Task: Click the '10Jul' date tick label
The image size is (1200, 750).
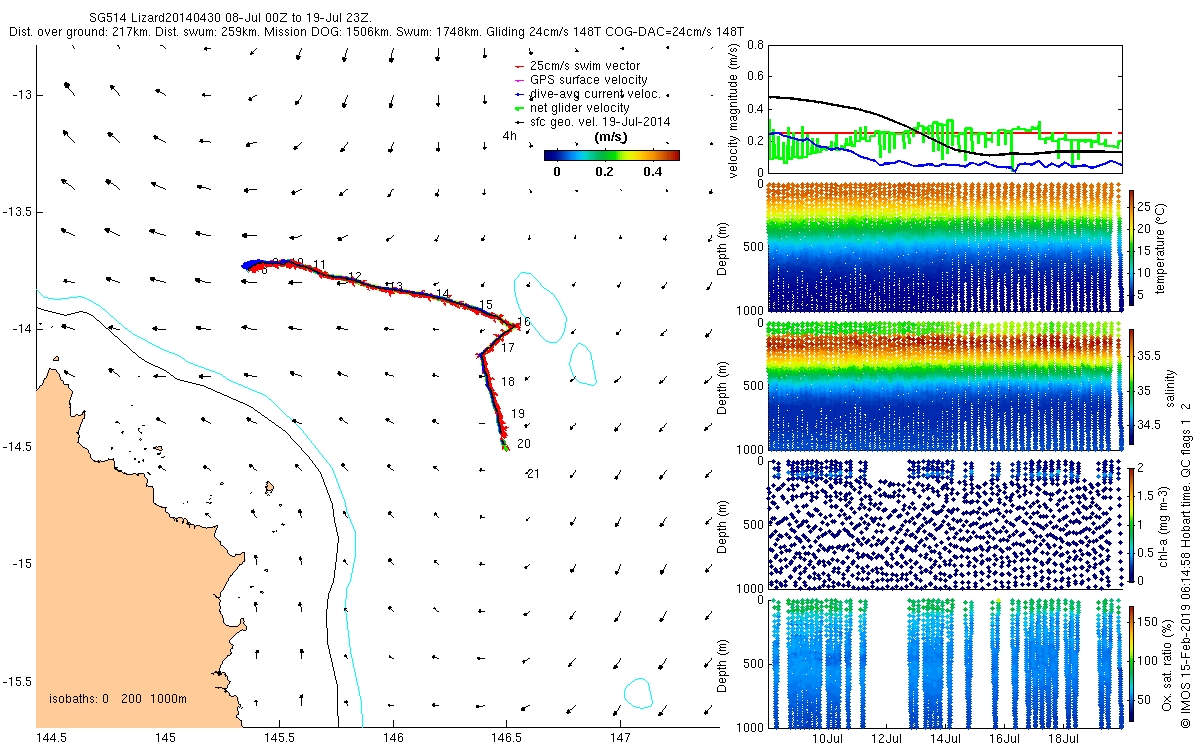Action: point(829,739)
